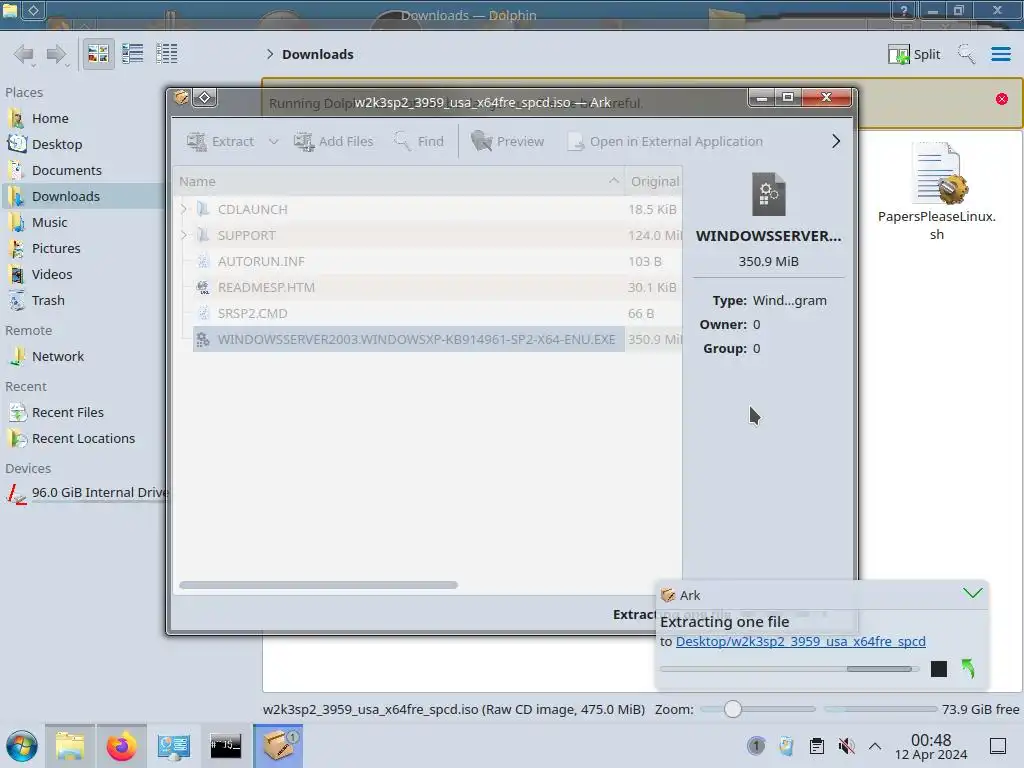1024x768 pixels.
Task: Open Trash in Places panel
Action: coord(48,301)
